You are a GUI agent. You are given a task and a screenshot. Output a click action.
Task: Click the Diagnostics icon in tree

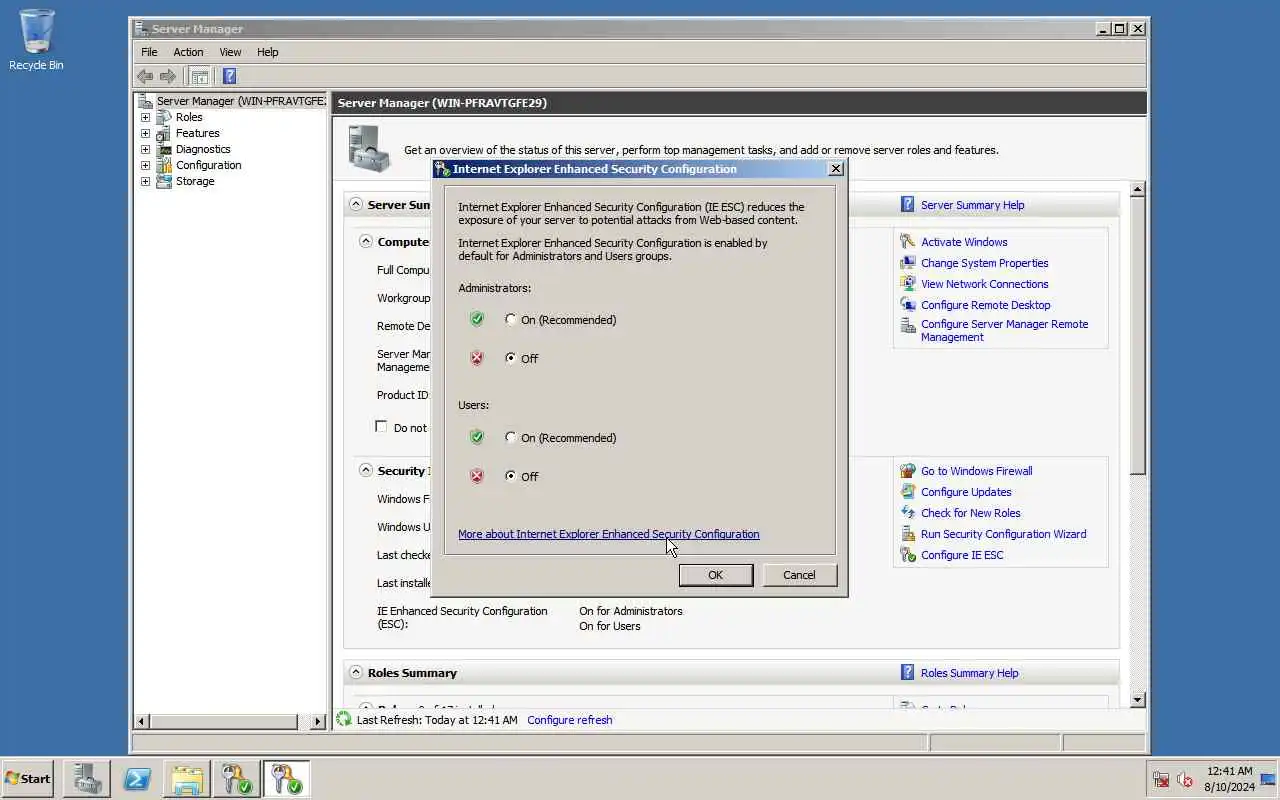(x=164, y=149)
